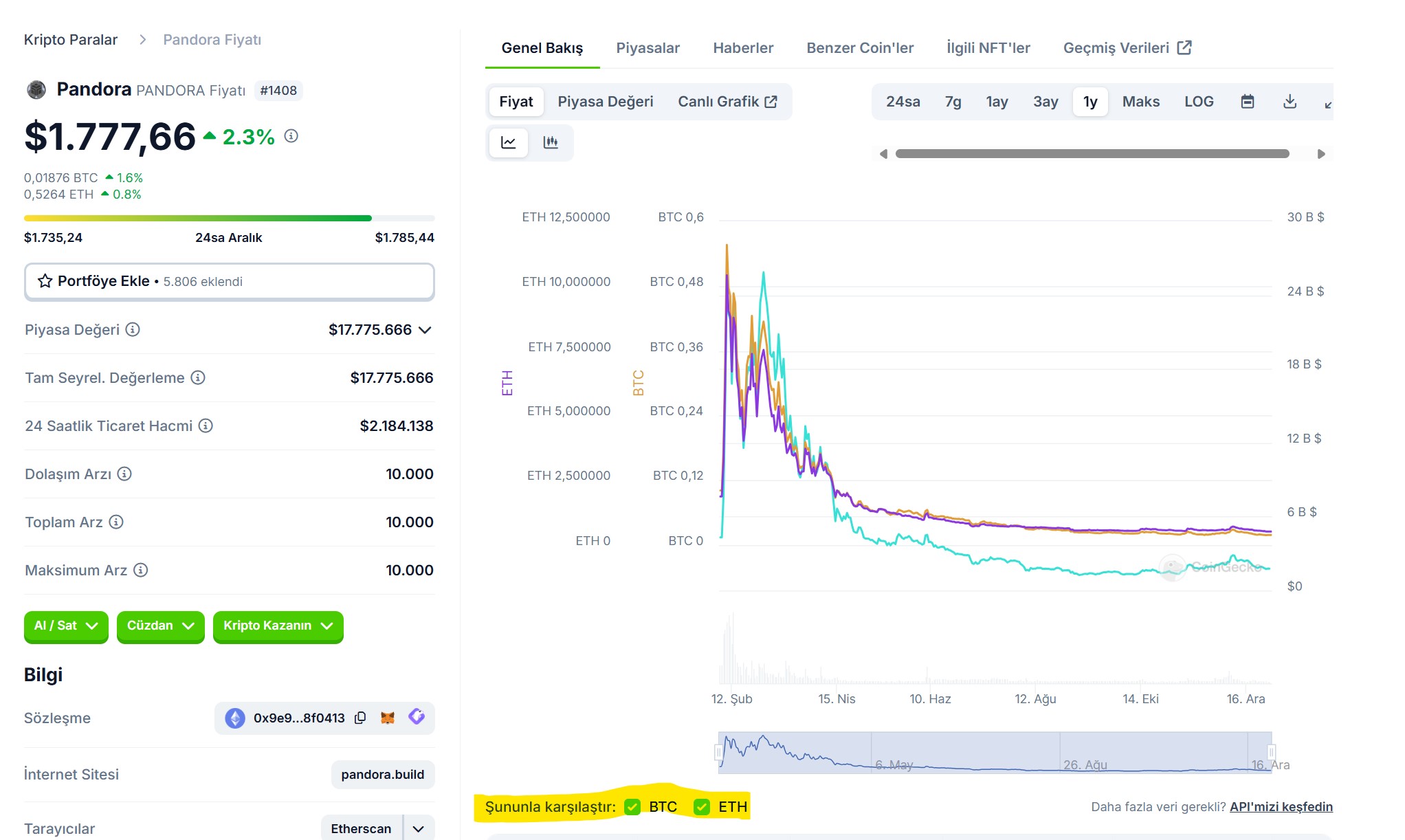The width and height of the screenshot is (1405, 840).
Task: Click external link icon on Geçmiş Verileri
Action: tap(1184, 47)
